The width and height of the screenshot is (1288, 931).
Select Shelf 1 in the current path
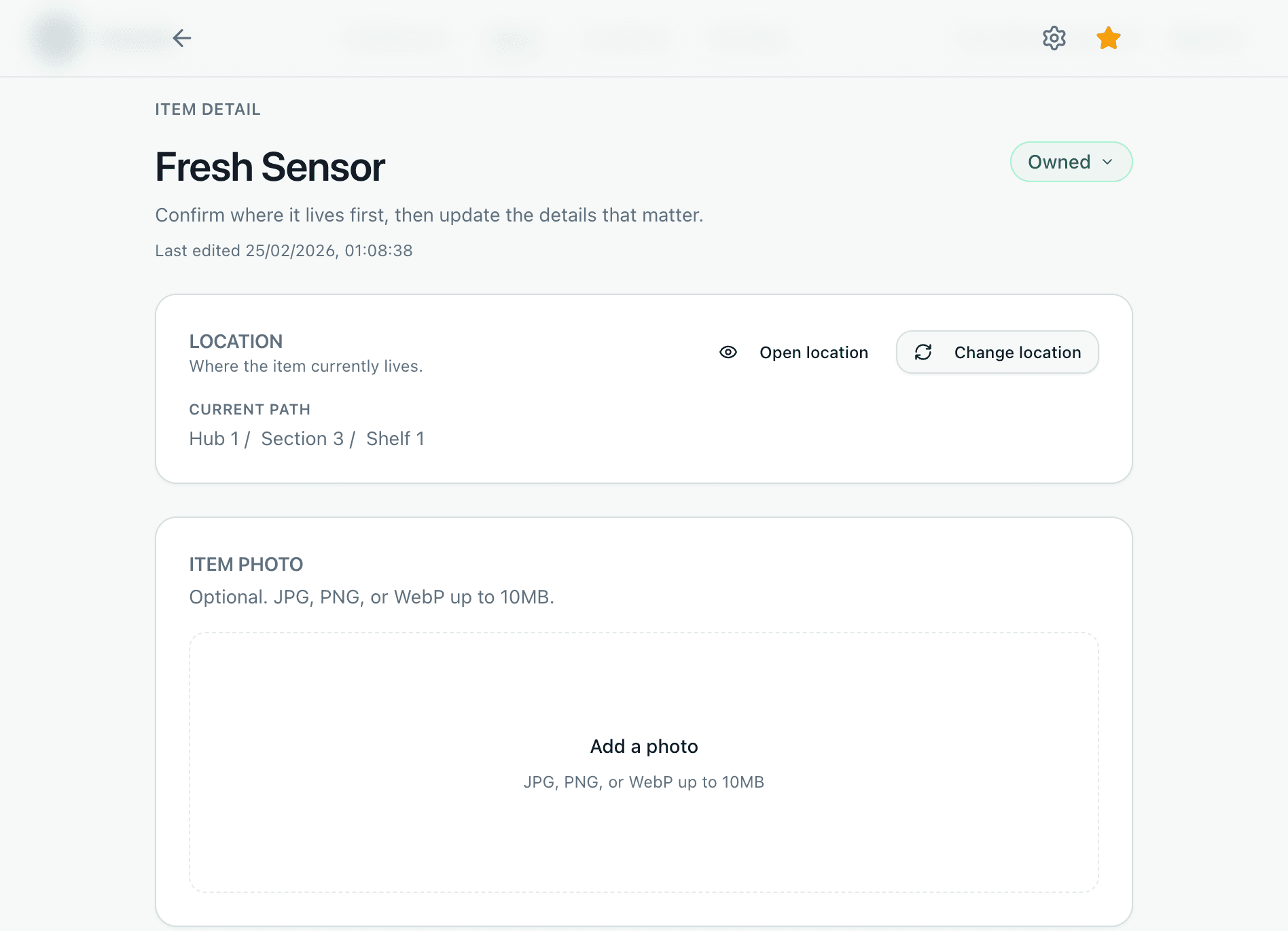395,439
